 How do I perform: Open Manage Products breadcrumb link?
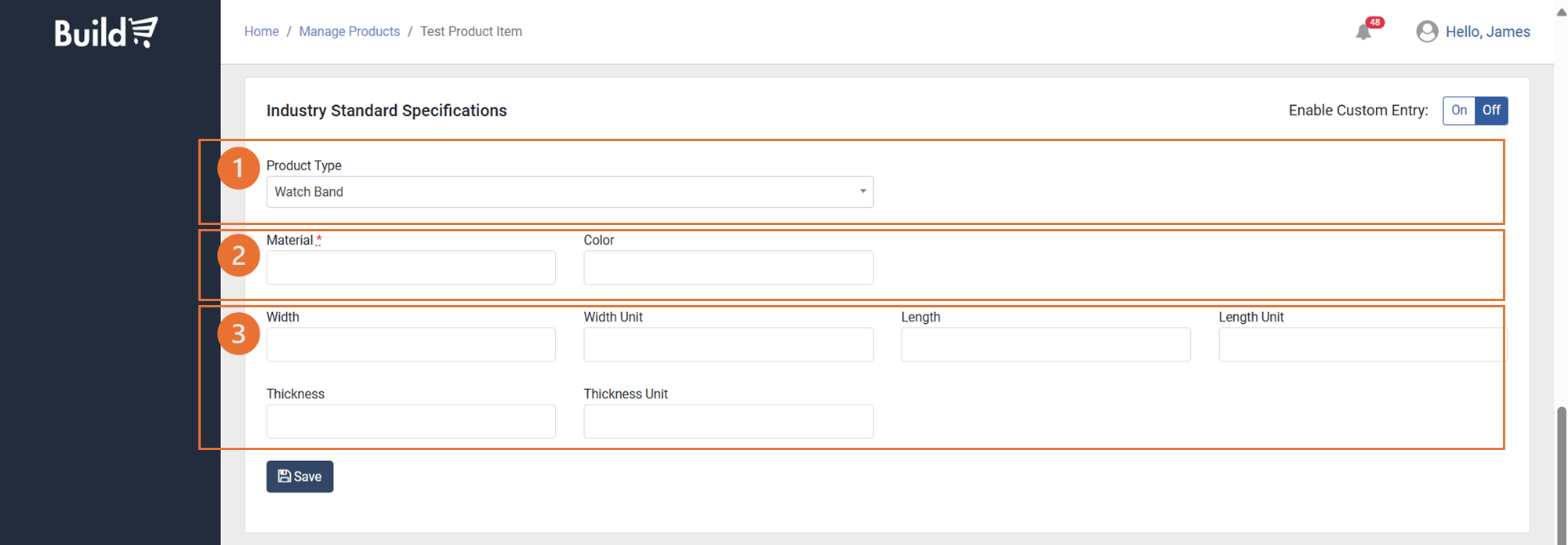349,31
